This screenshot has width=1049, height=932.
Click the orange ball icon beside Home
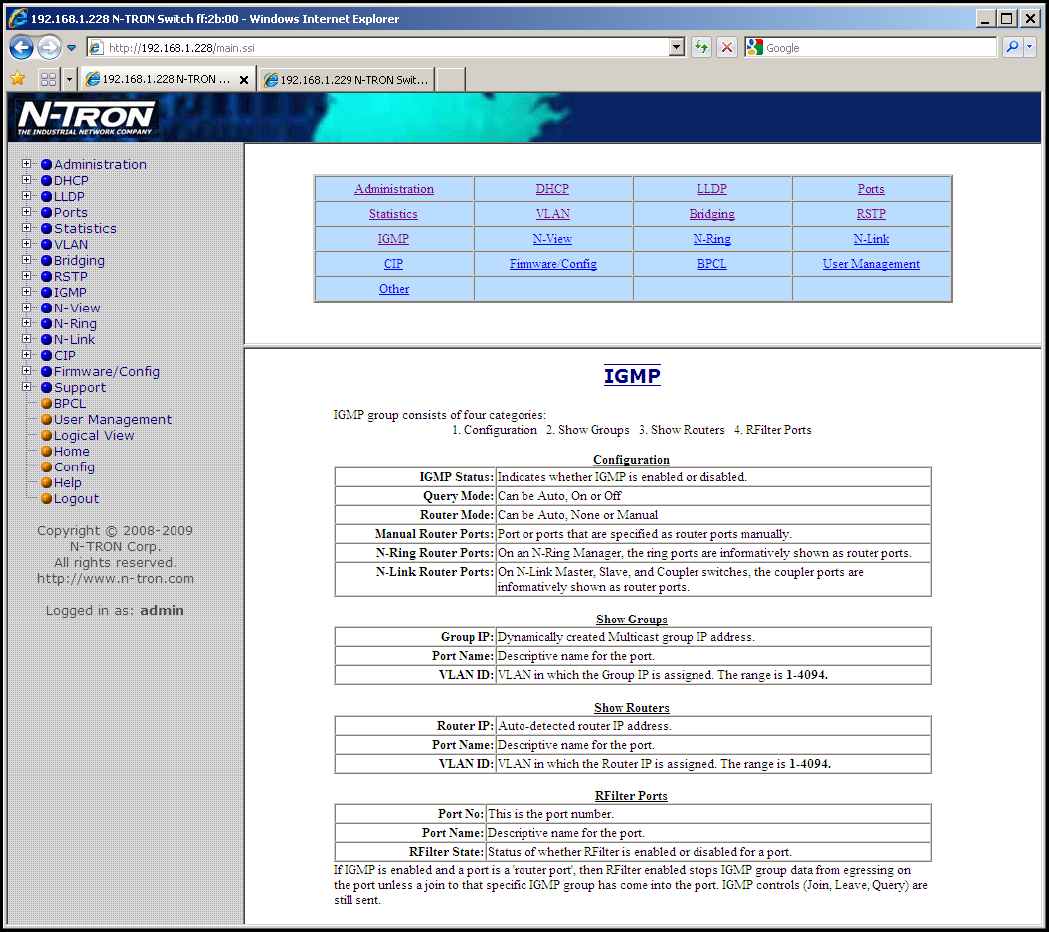46,452
